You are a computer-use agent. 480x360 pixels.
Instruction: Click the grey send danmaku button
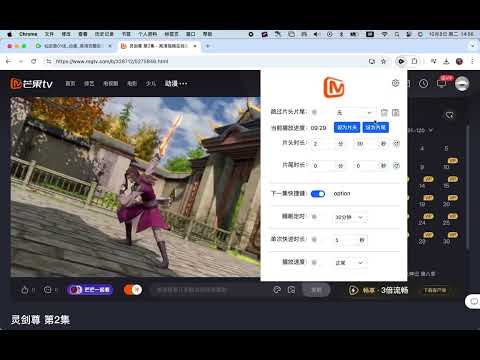pos(316,290)
